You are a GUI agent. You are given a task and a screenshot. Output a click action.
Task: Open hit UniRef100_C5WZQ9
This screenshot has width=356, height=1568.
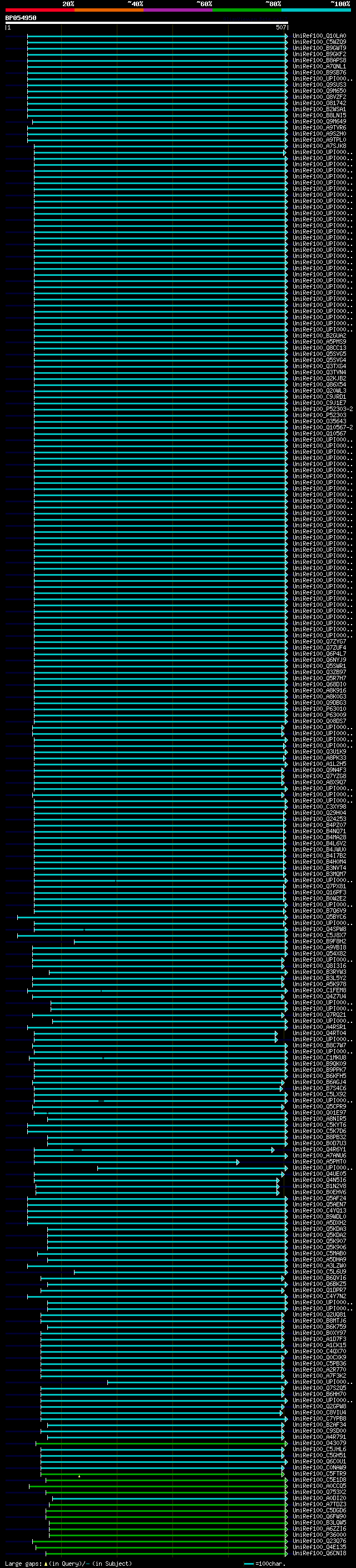click(319, 42)
